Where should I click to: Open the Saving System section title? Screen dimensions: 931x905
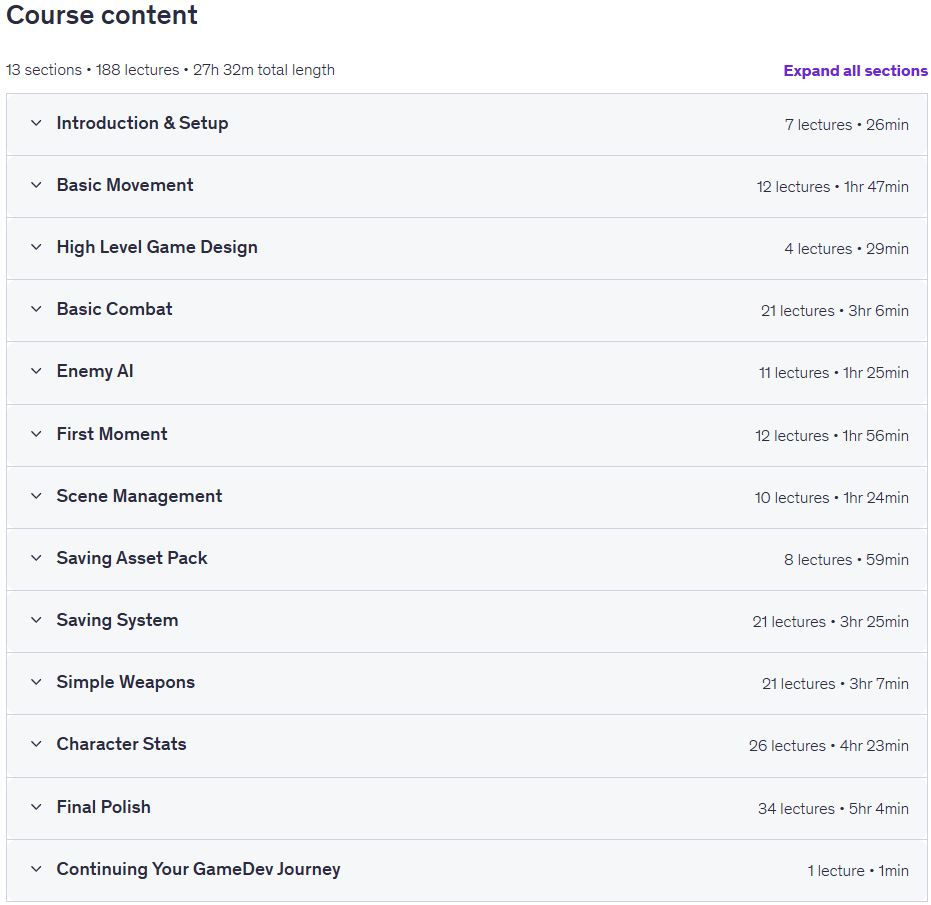[117, 620]
